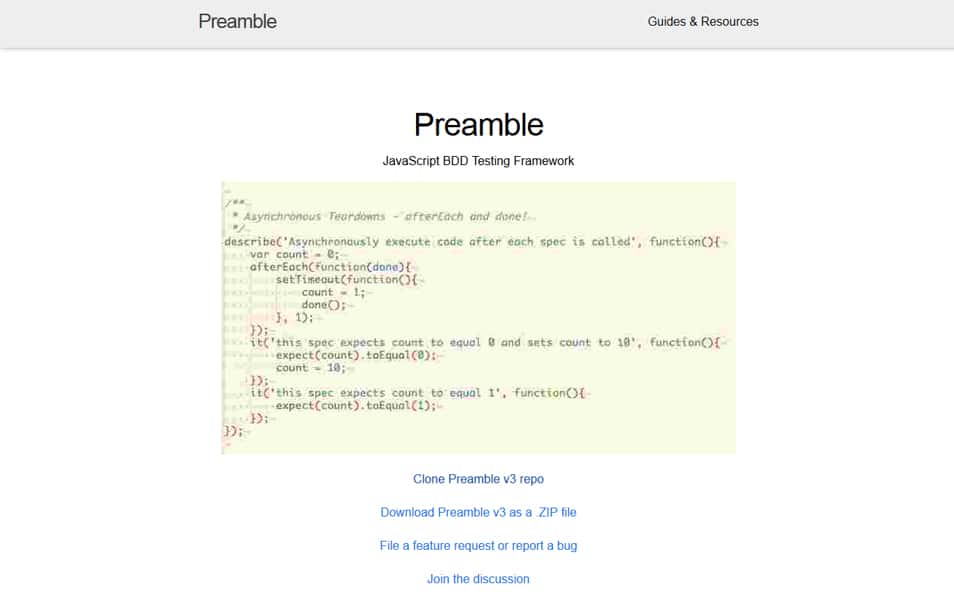The width and height of the screenshot is (954, 600).
Task: Click the setTimeout(function(){ code line
Action: [x=346, y=279]
